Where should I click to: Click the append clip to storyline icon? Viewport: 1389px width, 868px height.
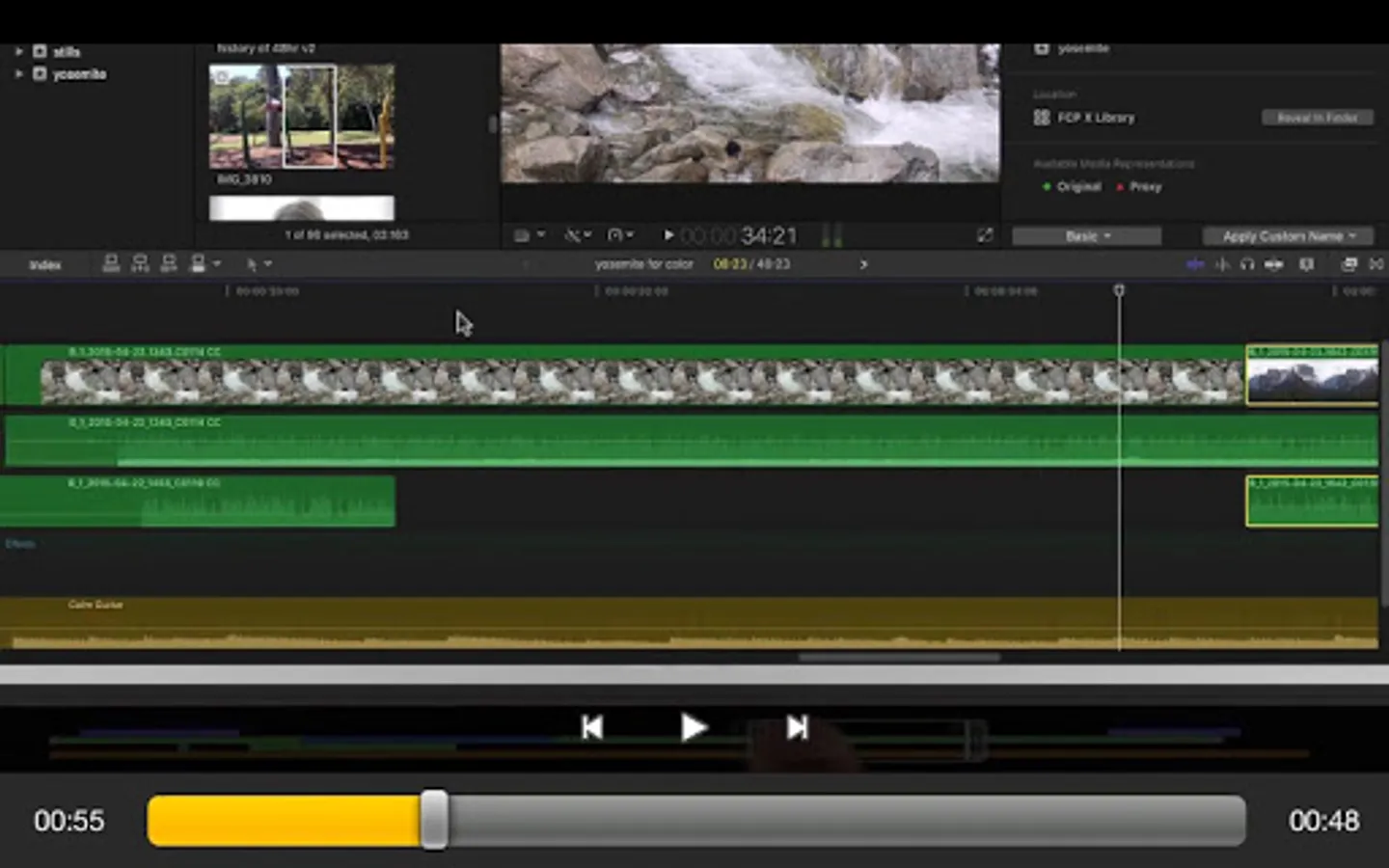click(x=169, y=263)
